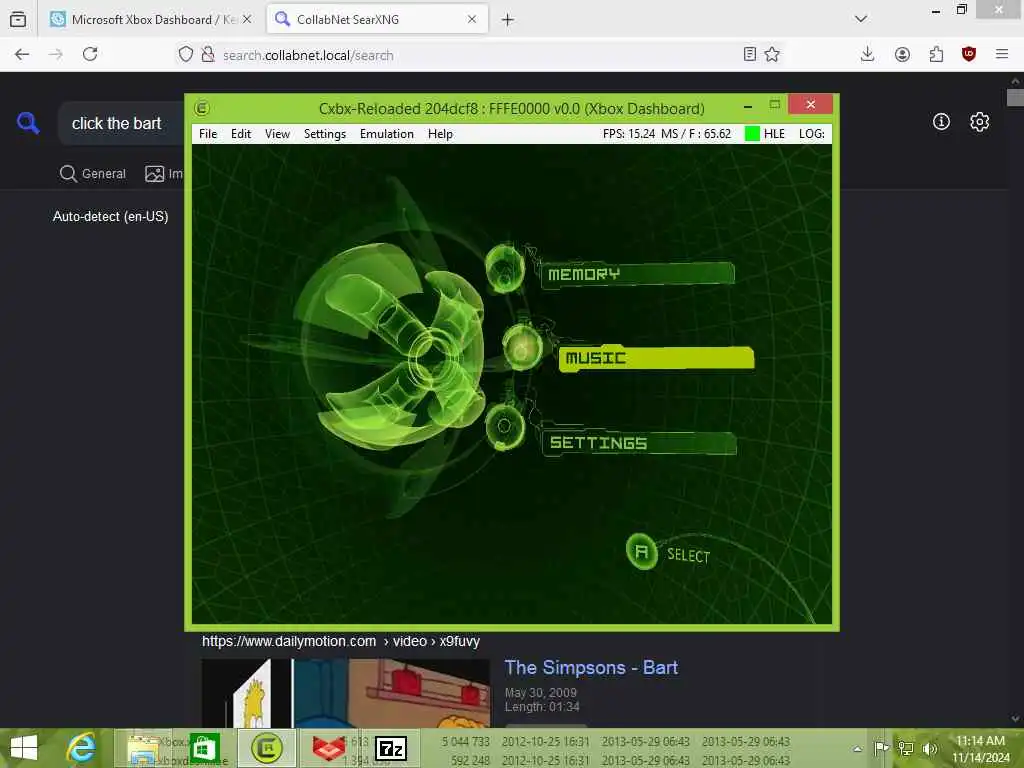
Task: Click the tracking protection shield icon
Action: [186, 54]
